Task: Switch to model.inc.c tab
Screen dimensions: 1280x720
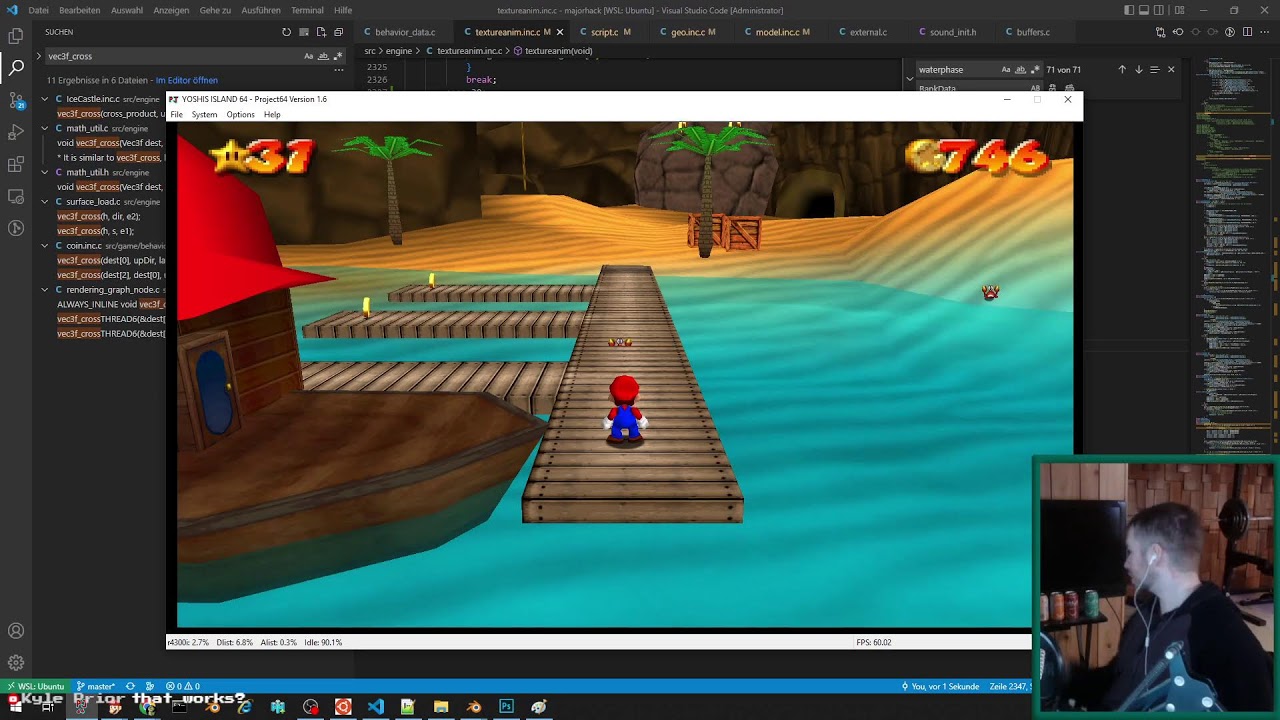Action: pos(777,32)
